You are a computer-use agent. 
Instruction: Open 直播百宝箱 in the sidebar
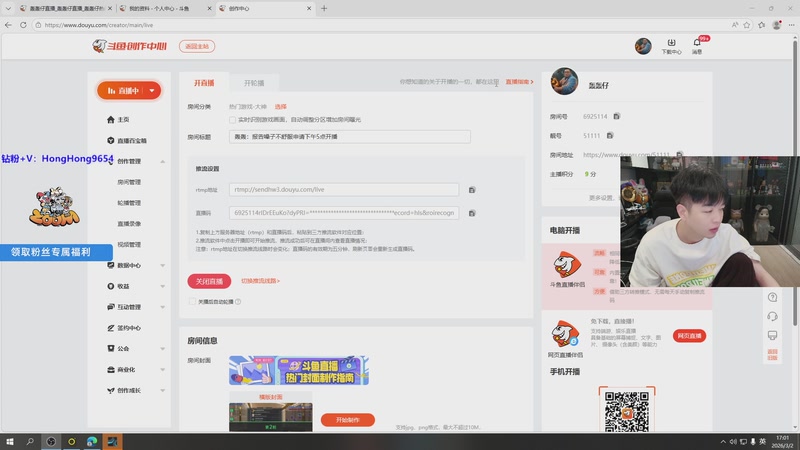[132, 140]
